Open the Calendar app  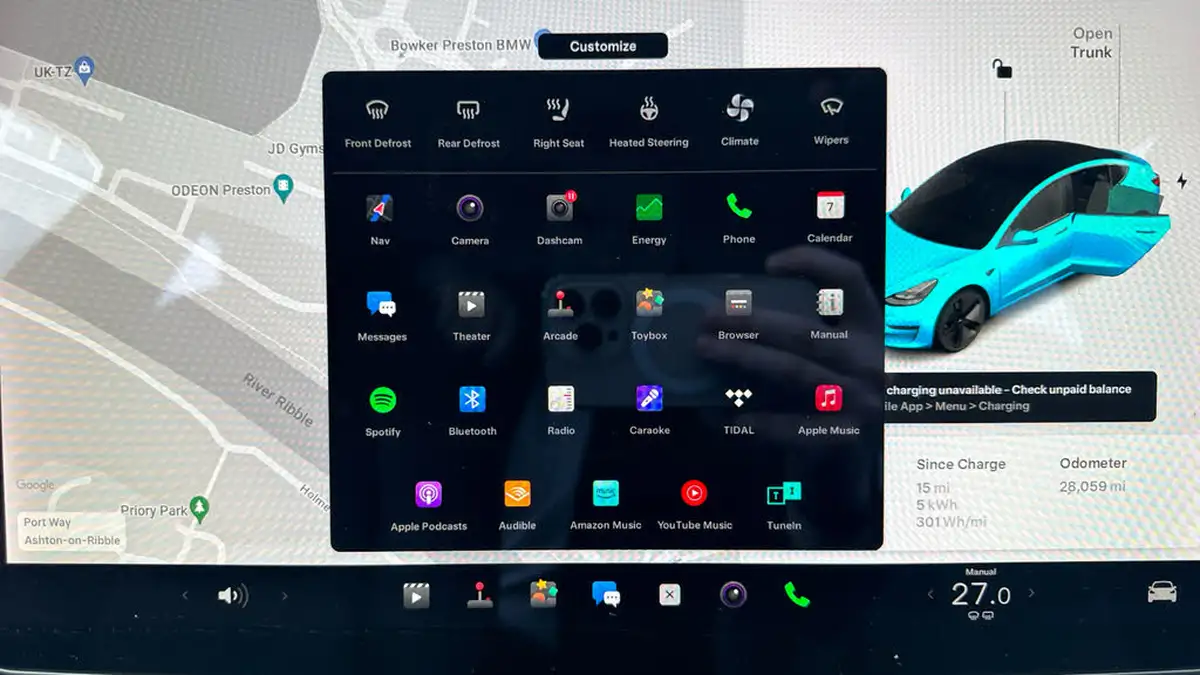pos(830,217)
